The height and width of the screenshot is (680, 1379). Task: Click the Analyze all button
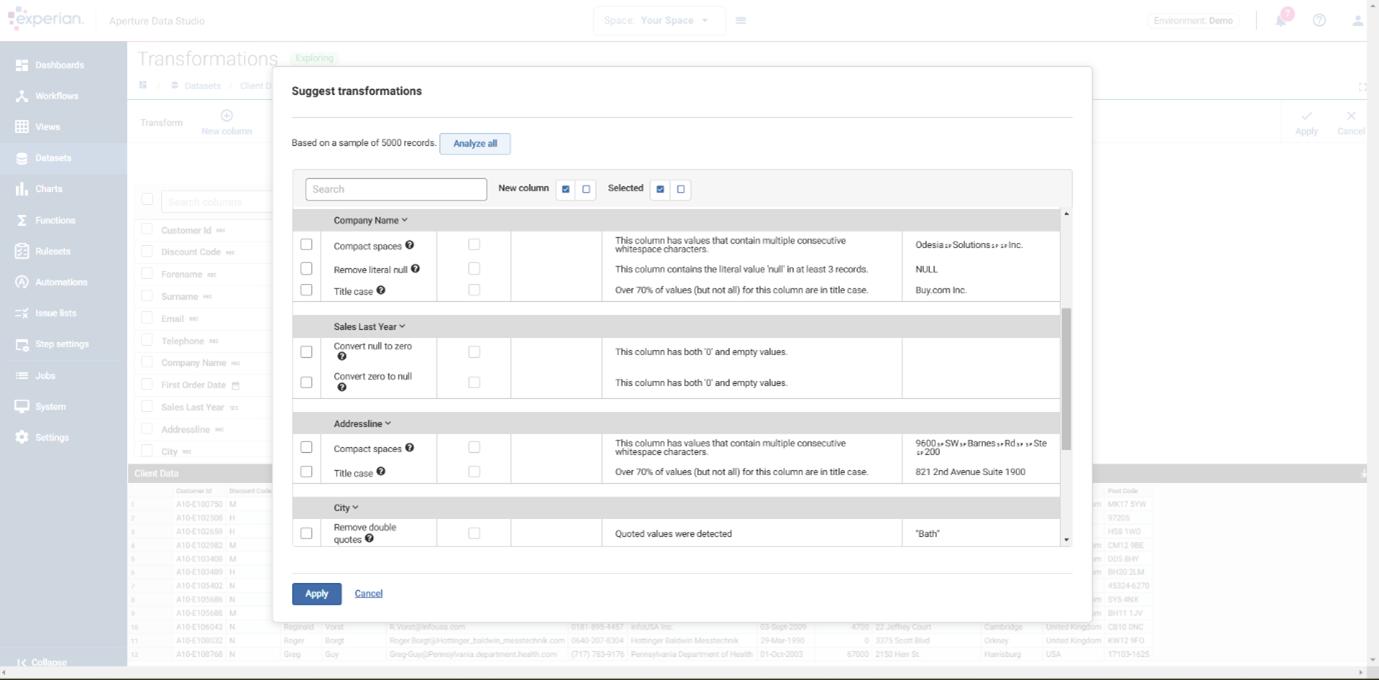coord(475,143)
